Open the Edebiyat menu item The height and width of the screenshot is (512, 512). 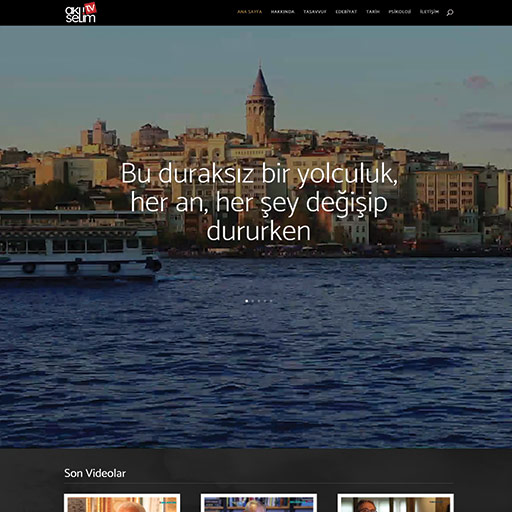point(346,12)
